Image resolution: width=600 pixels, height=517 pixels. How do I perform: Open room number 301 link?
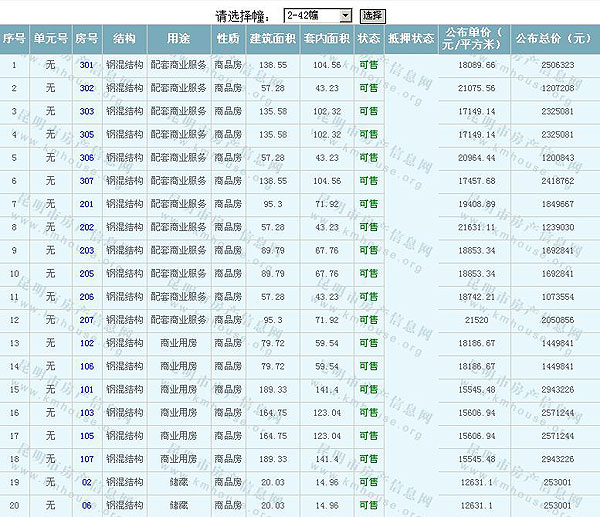tap(87, 65)
